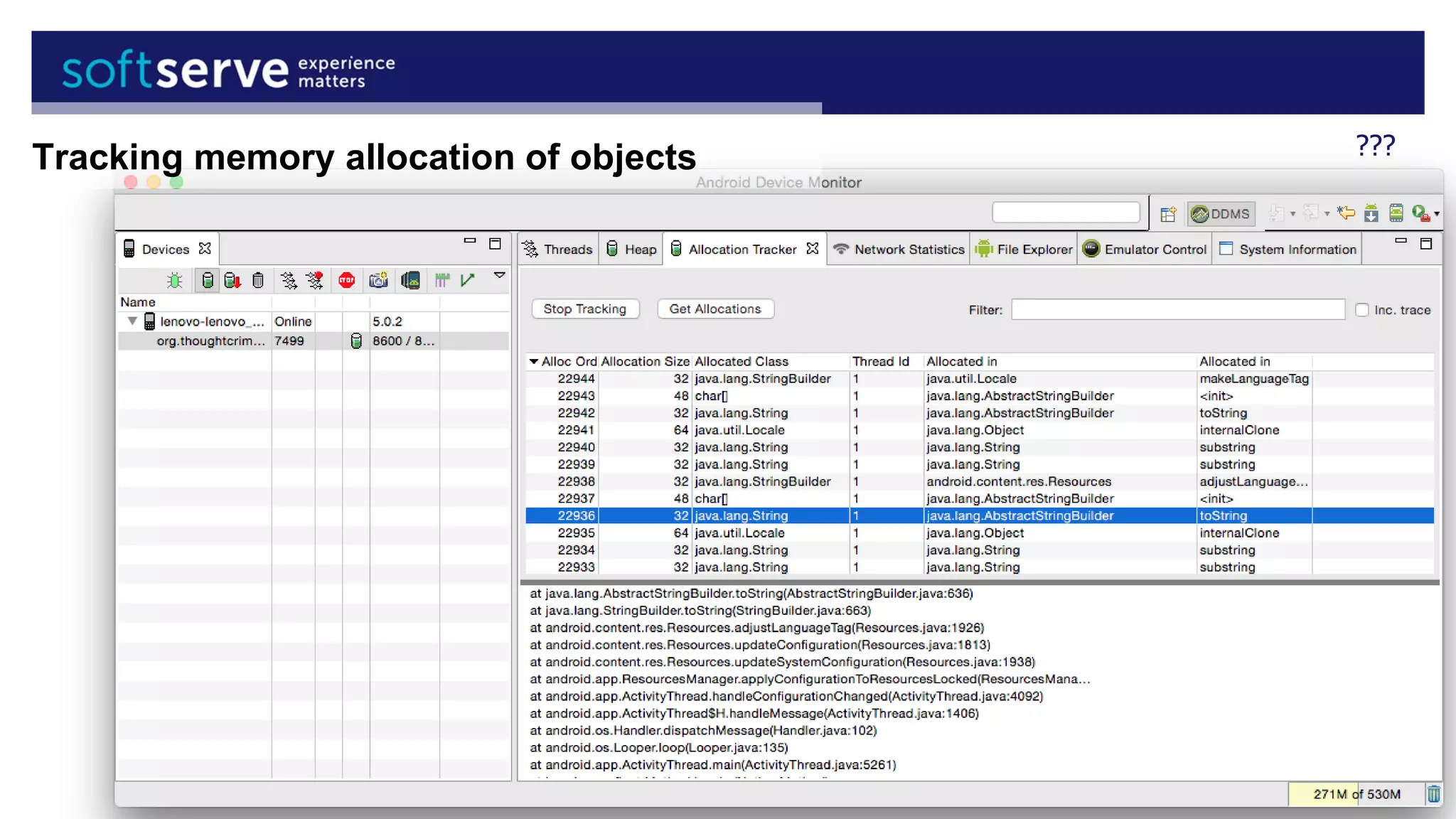Switch to the Heap tab
The width and height of the screenshot is (1456, 819).
pyautogui.click(x=631, y=250)
